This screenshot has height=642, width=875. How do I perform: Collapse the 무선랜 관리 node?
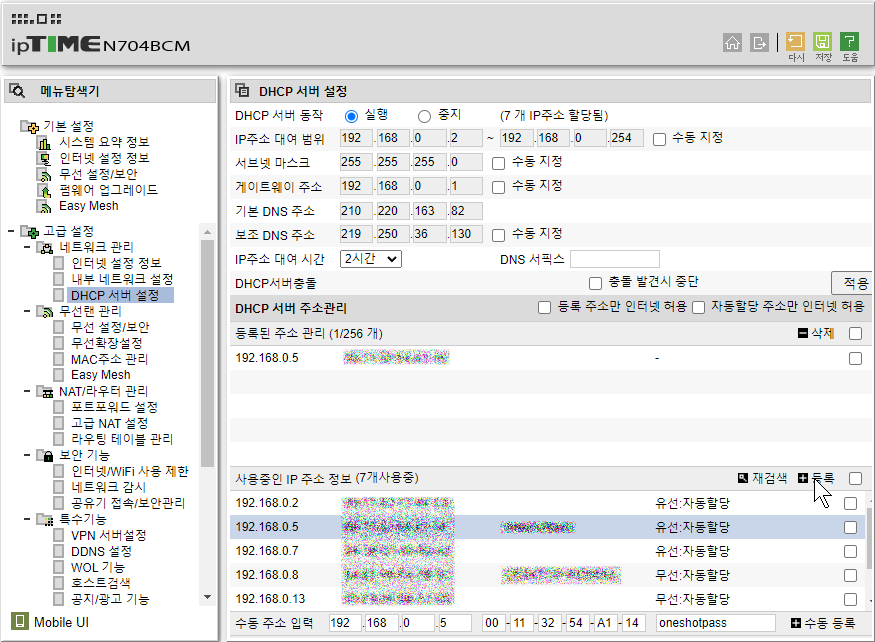pyautogui.click(x=27, y=311)
